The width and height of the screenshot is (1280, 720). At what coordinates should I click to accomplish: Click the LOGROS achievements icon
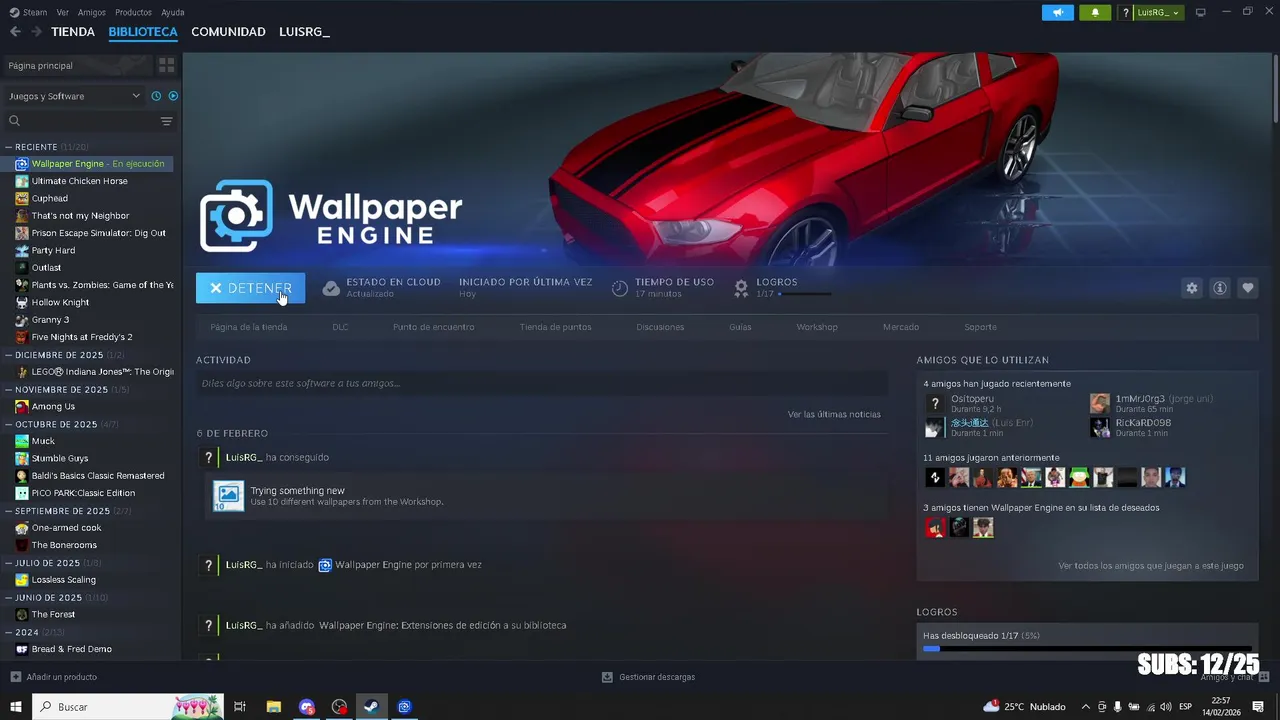click(741, 288)
